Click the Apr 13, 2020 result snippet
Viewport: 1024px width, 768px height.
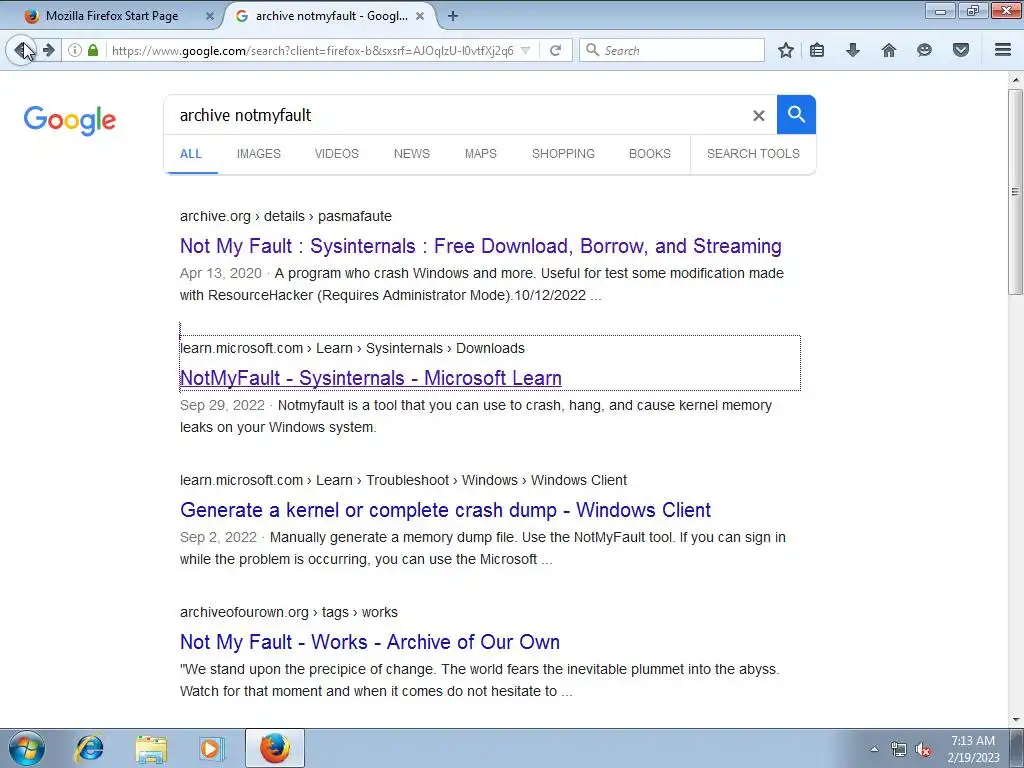[x=482, y=284]
